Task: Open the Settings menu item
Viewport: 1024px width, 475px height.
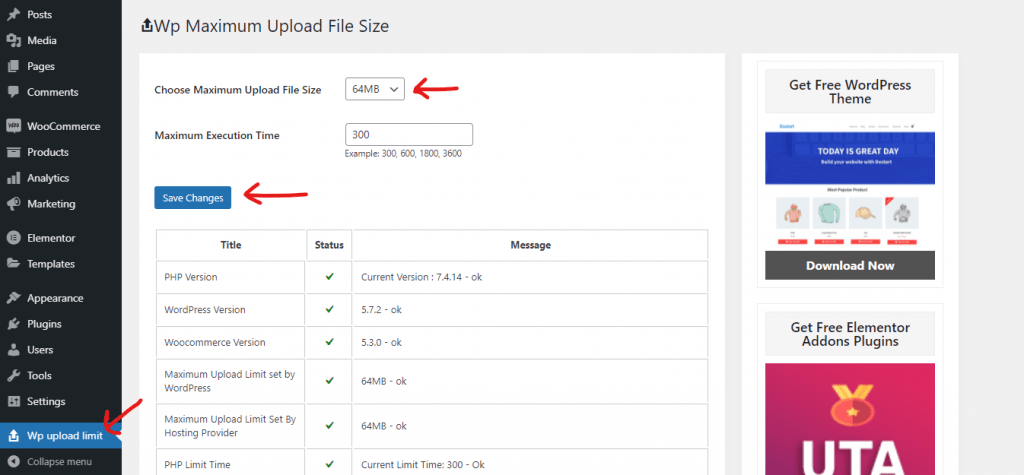Action: pos(61,402)
